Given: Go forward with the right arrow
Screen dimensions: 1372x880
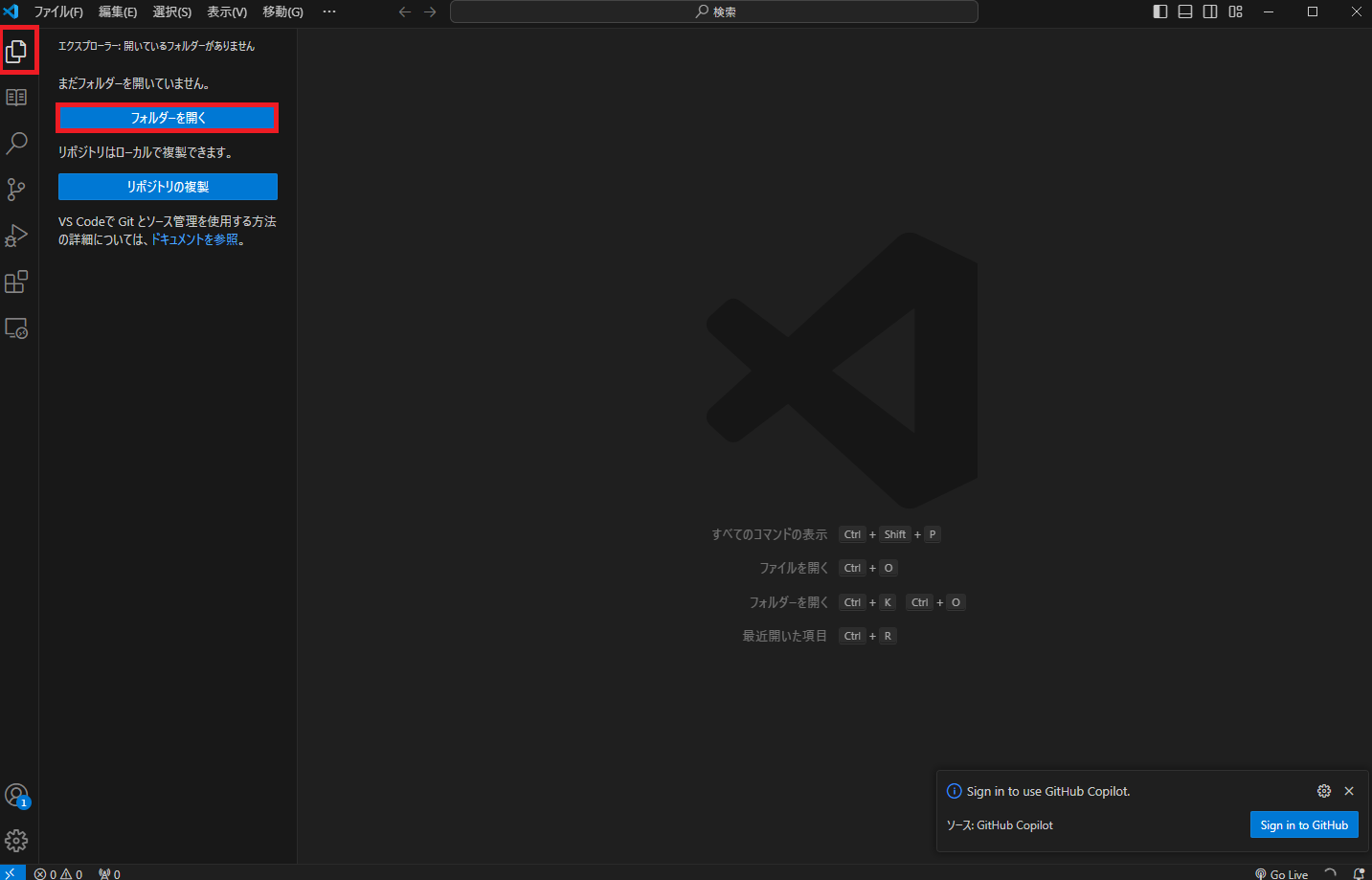Looking at the screenshot, I should [430, 11].
